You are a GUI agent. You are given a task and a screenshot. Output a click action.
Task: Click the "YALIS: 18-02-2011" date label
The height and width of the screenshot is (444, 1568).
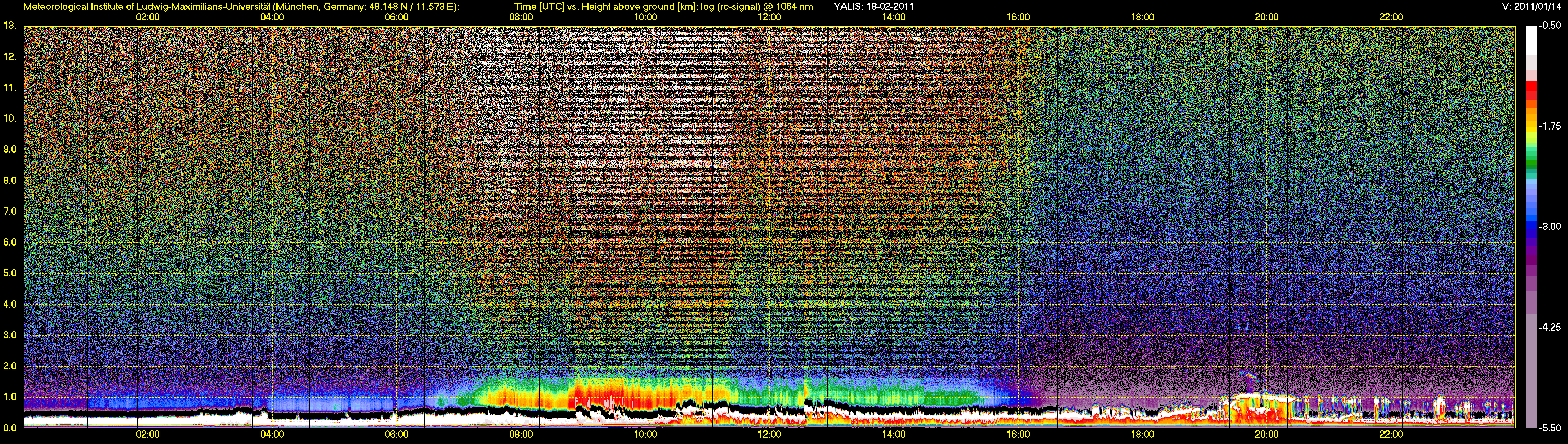[873, 7]
